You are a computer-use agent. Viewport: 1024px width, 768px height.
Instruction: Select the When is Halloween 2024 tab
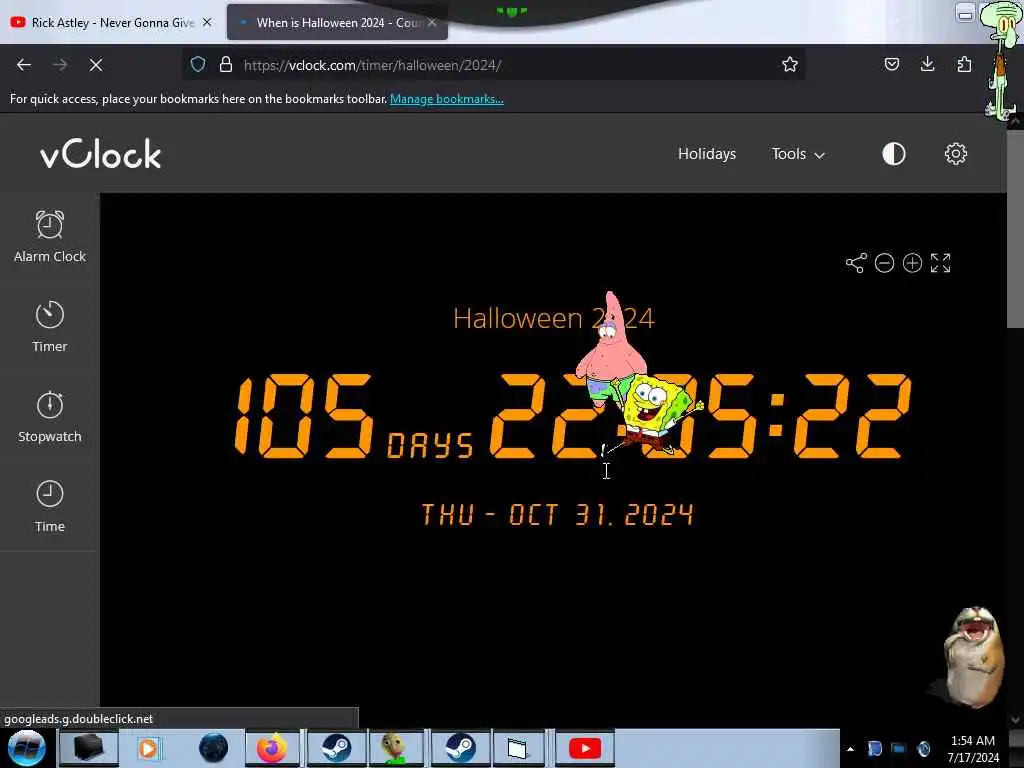(338, 23)
